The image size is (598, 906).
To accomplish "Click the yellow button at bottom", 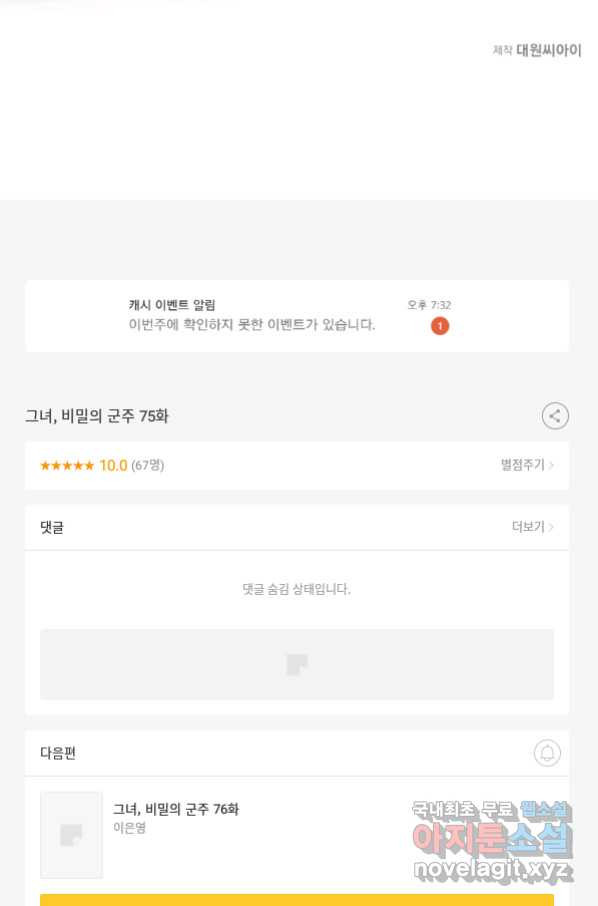I will (x=297, y=900).
